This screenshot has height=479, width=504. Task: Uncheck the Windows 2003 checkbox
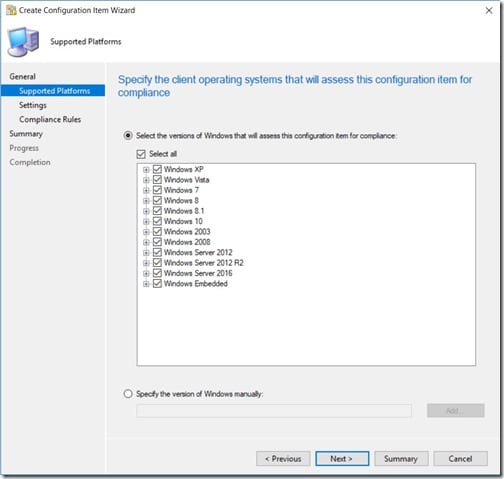pos(157,232)
